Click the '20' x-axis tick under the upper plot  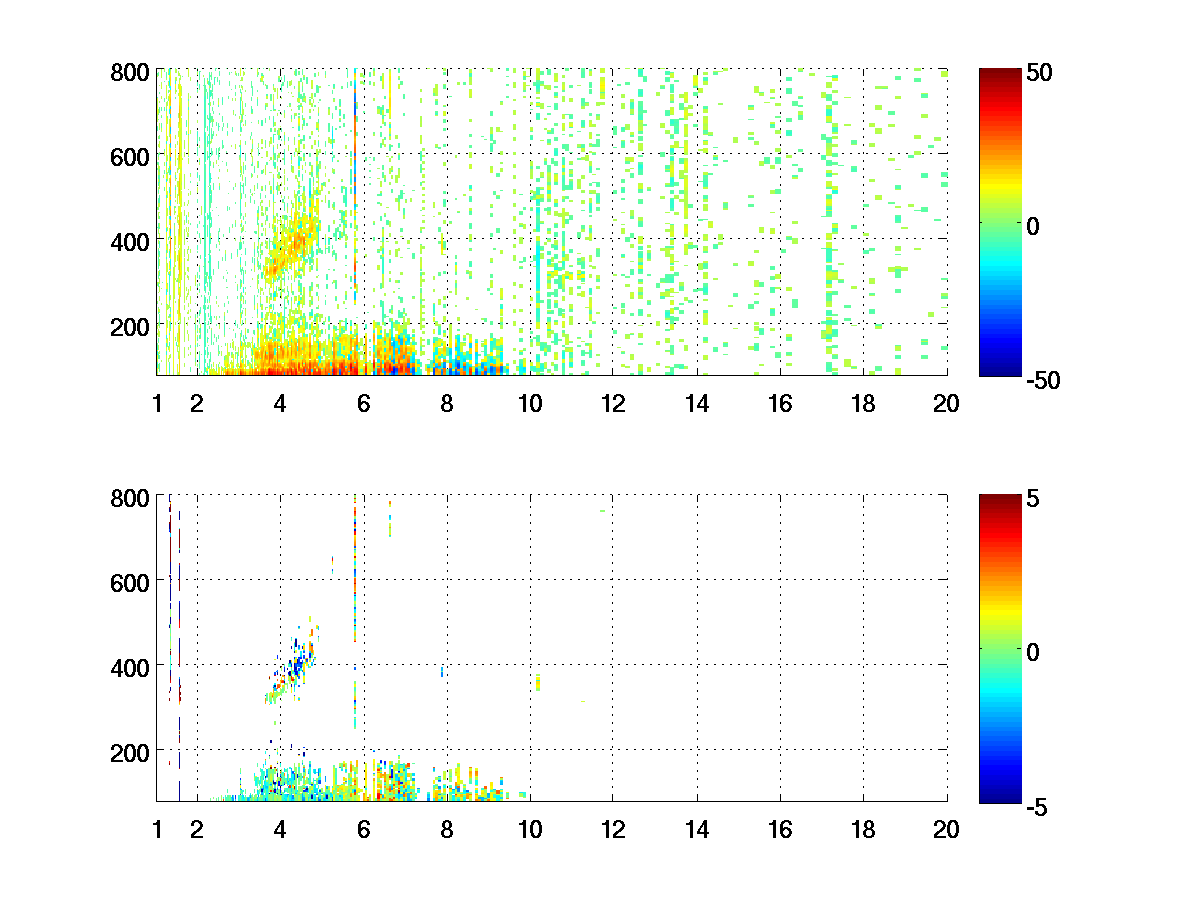click(947, 404)
